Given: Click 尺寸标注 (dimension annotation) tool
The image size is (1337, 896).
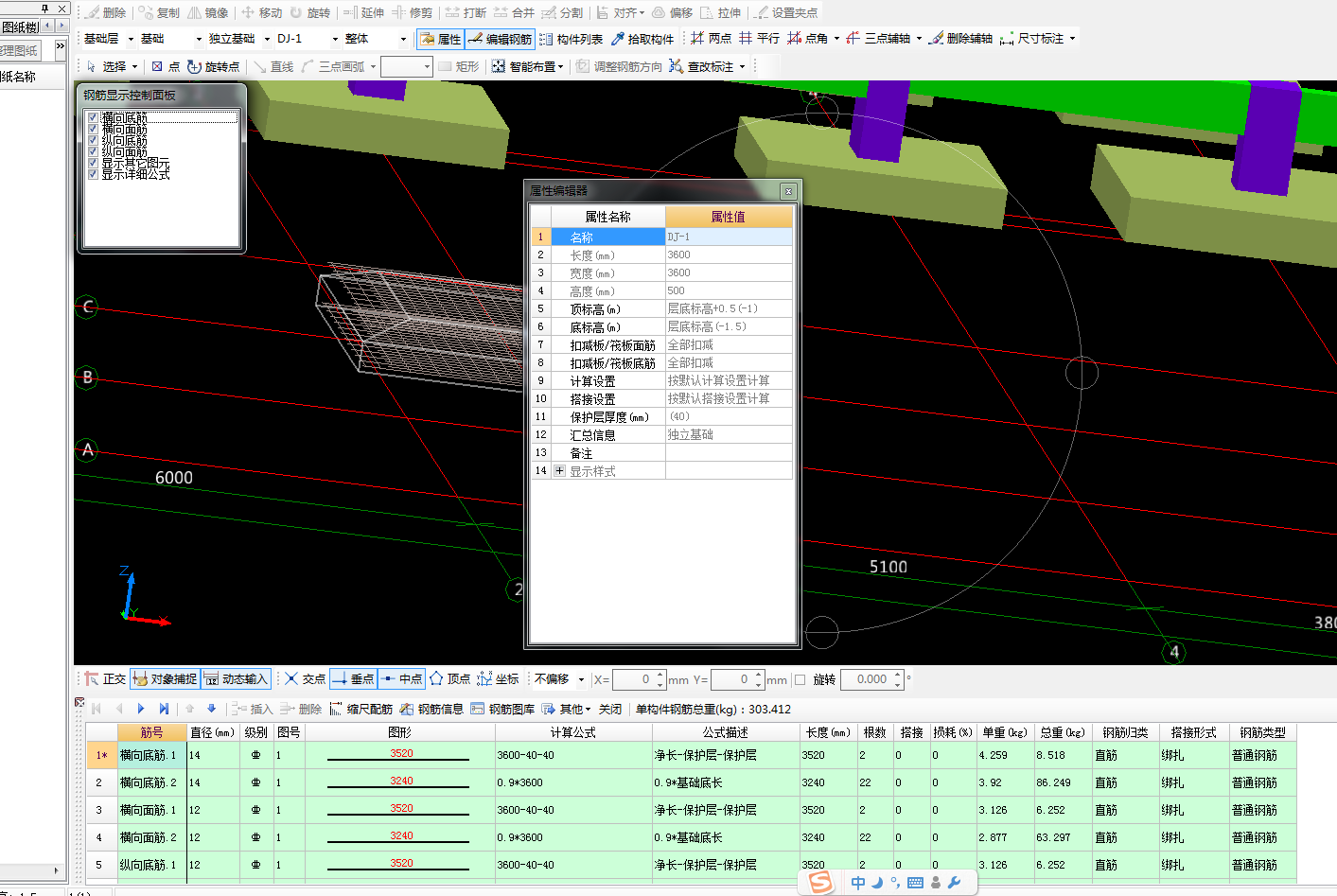Looking at the screenshot, I should pos(1031,39).
